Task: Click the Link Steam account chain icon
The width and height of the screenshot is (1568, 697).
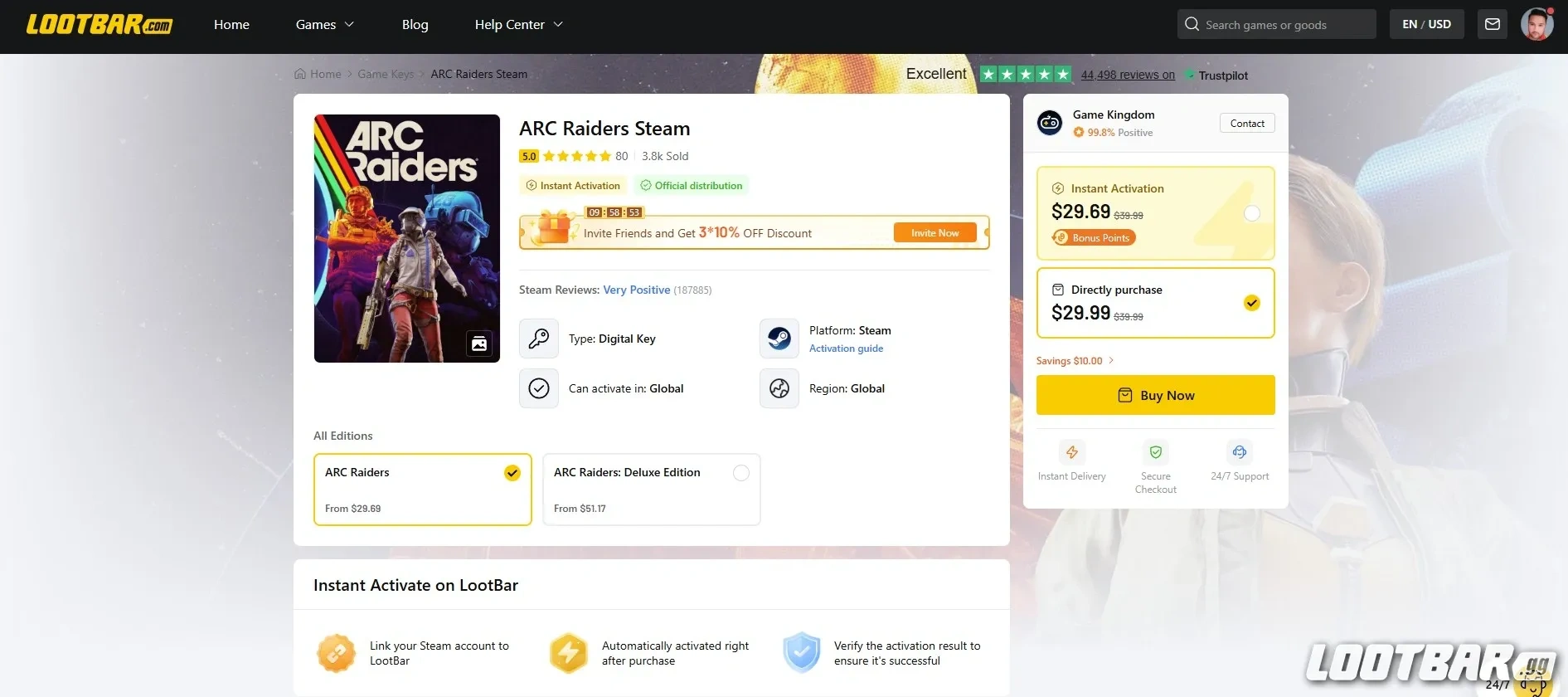Action: click(336, 653)
